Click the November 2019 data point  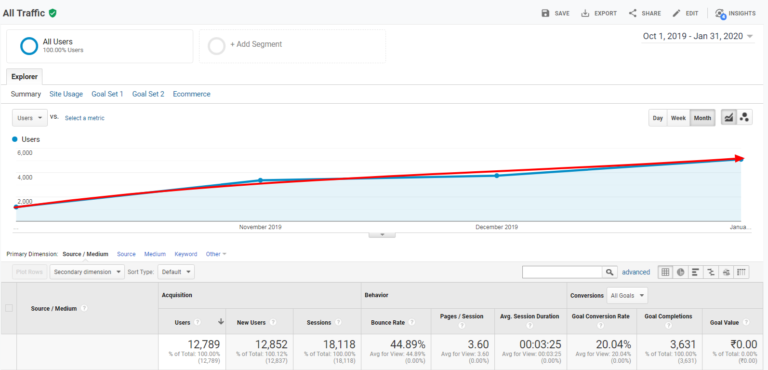(x=260, y=180)
